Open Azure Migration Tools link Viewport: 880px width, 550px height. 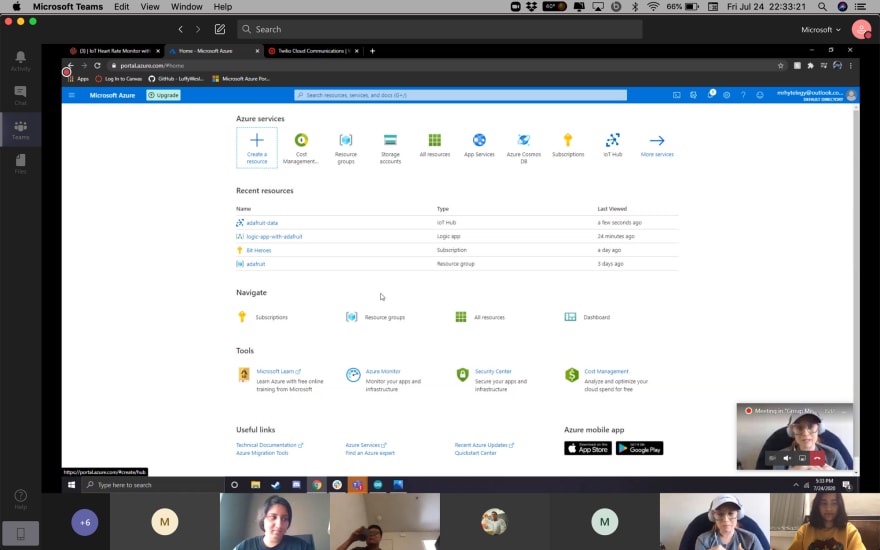point(262,453)
